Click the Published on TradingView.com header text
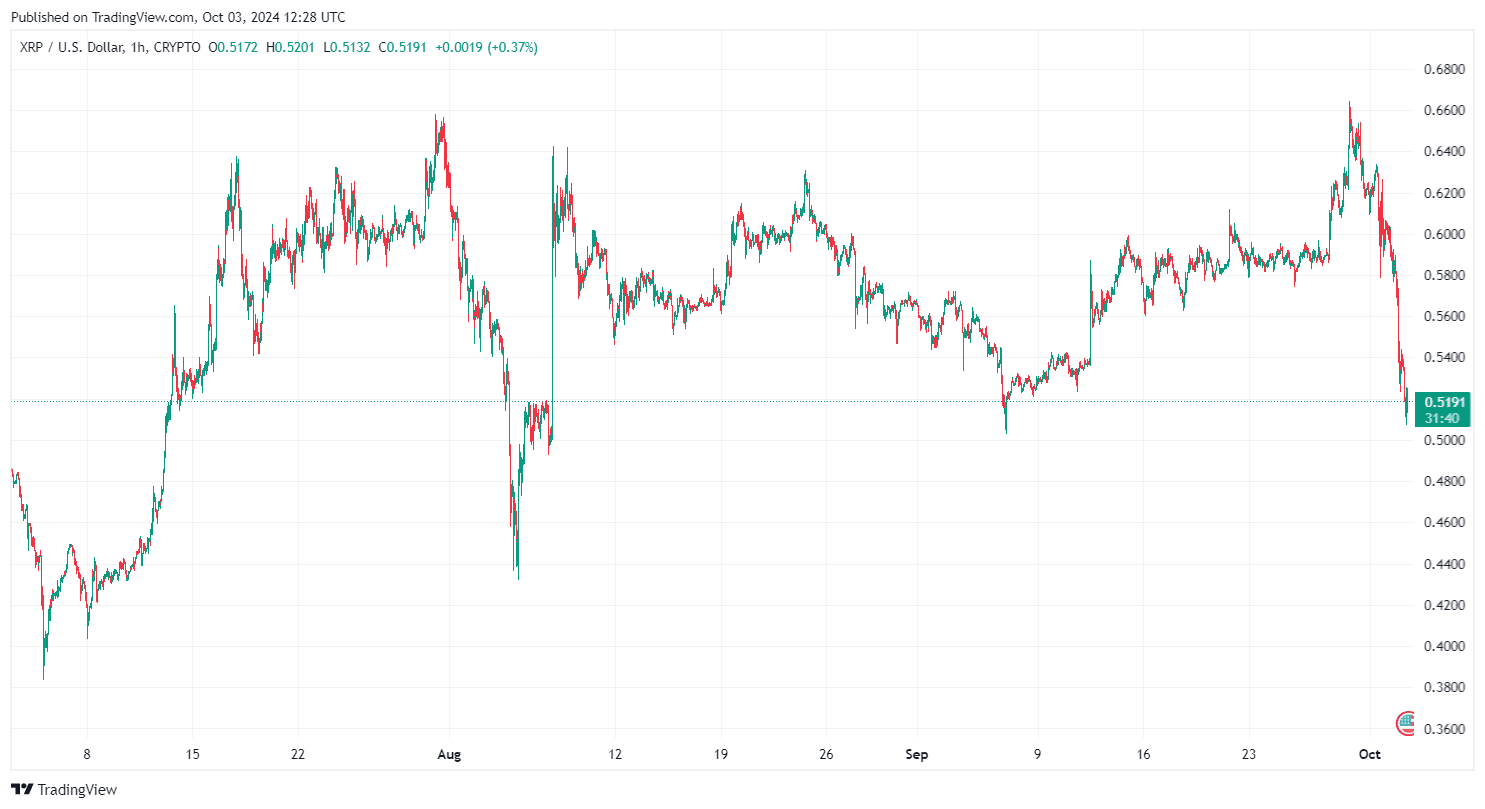The width and height of the screenshot is (1485, 809). (179, 17)
